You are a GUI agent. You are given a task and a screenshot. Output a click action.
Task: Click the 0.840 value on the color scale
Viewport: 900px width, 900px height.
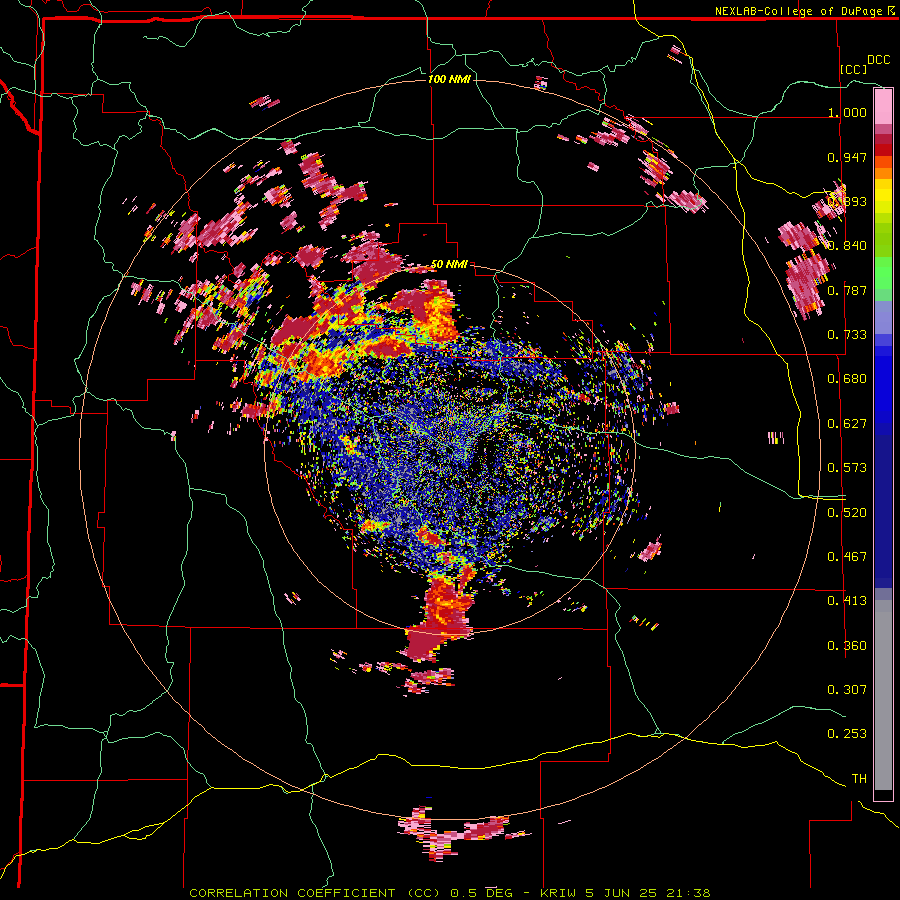pos(847,246)
